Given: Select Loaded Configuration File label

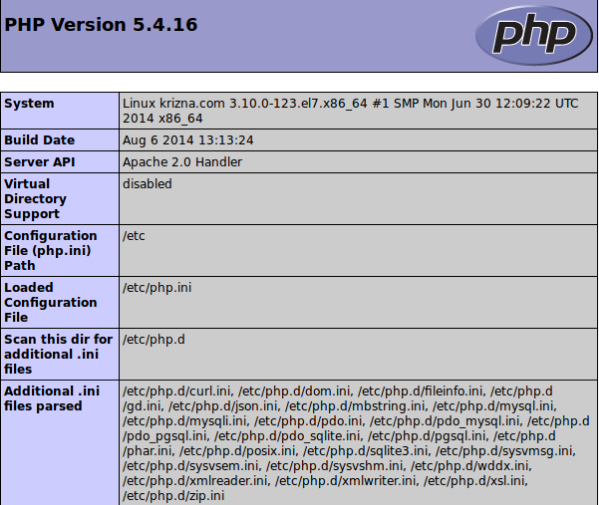Looking at the screenshot, I should pyautogui.click(x=60, y=302).
